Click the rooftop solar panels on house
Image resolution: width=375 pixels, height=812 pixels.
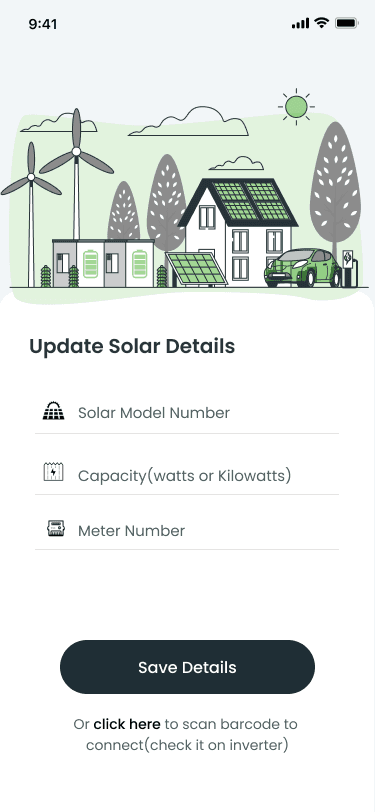click(251, 200)
